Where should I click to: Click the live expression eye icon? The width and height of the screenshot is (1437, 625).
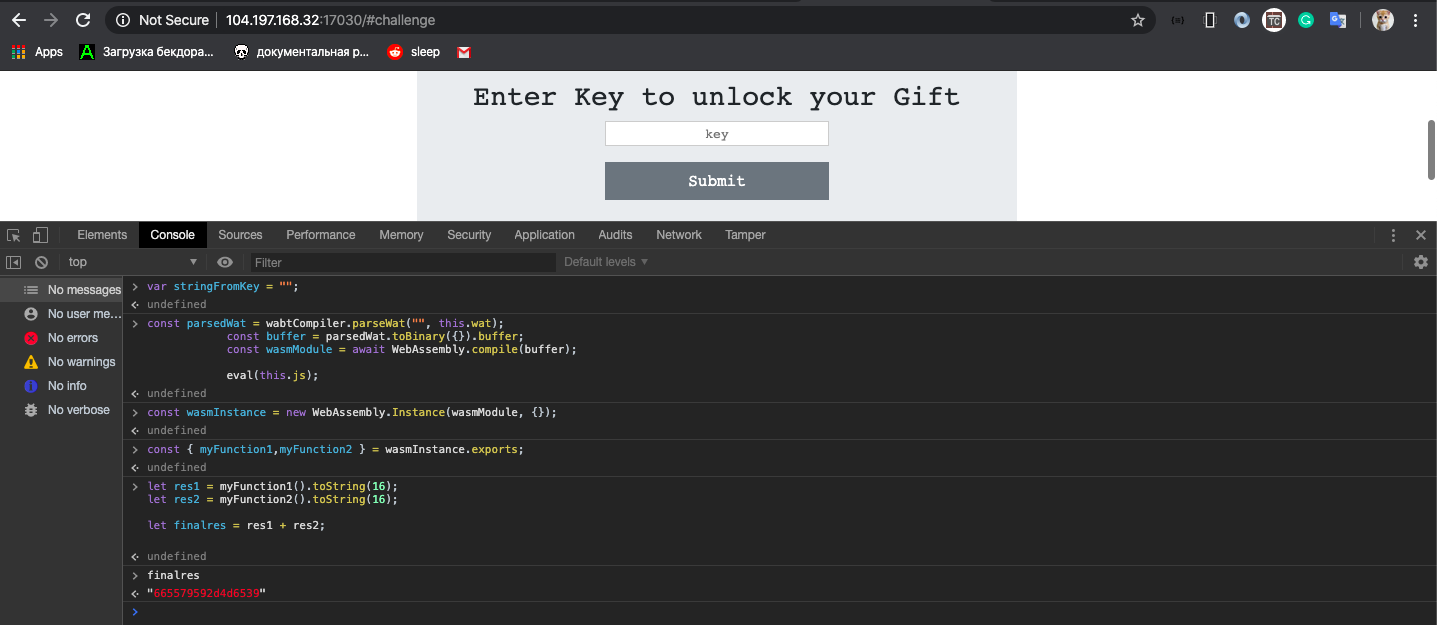[x=225, y=262]
